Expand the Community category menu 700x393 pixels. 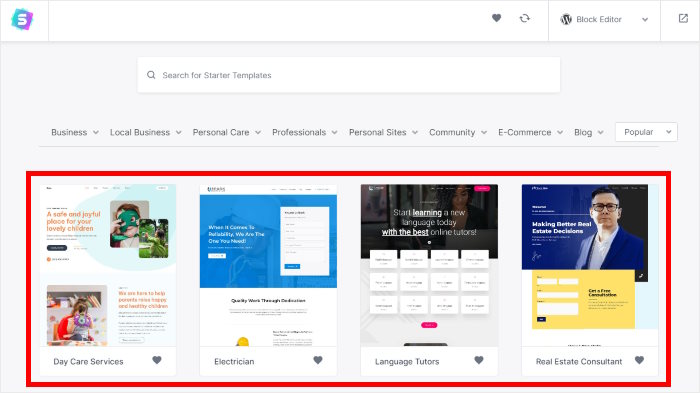pyautogui.click(x=458, y=132)
